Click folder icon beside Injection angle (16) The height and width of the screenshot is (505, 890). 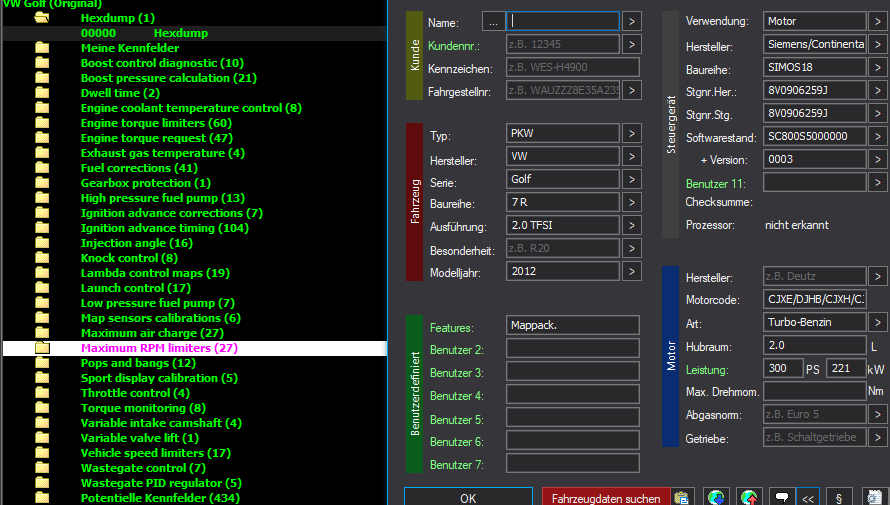coord(42,243)
